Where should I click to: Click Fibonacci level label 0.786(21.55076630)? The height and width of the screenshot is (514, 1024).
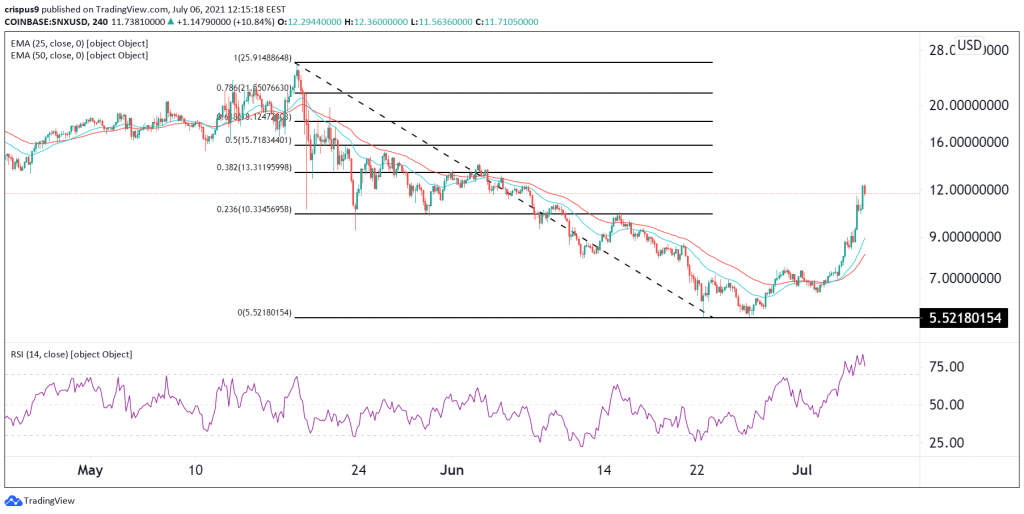[254, 87]
